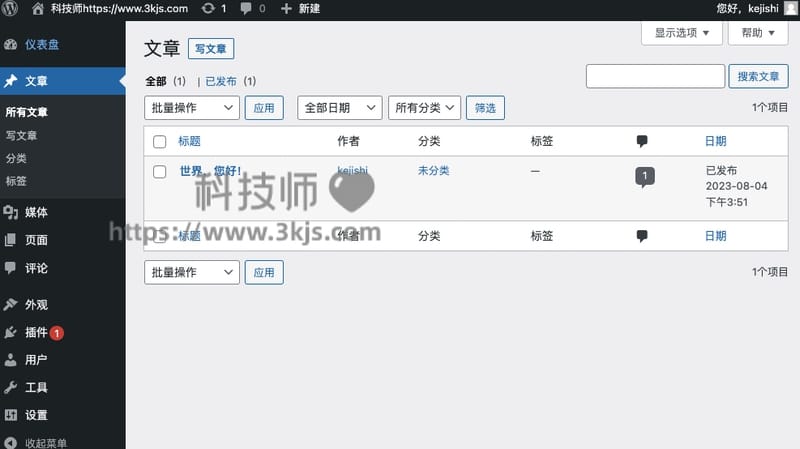Open the post titled 世界，您好!

point(210,171)
